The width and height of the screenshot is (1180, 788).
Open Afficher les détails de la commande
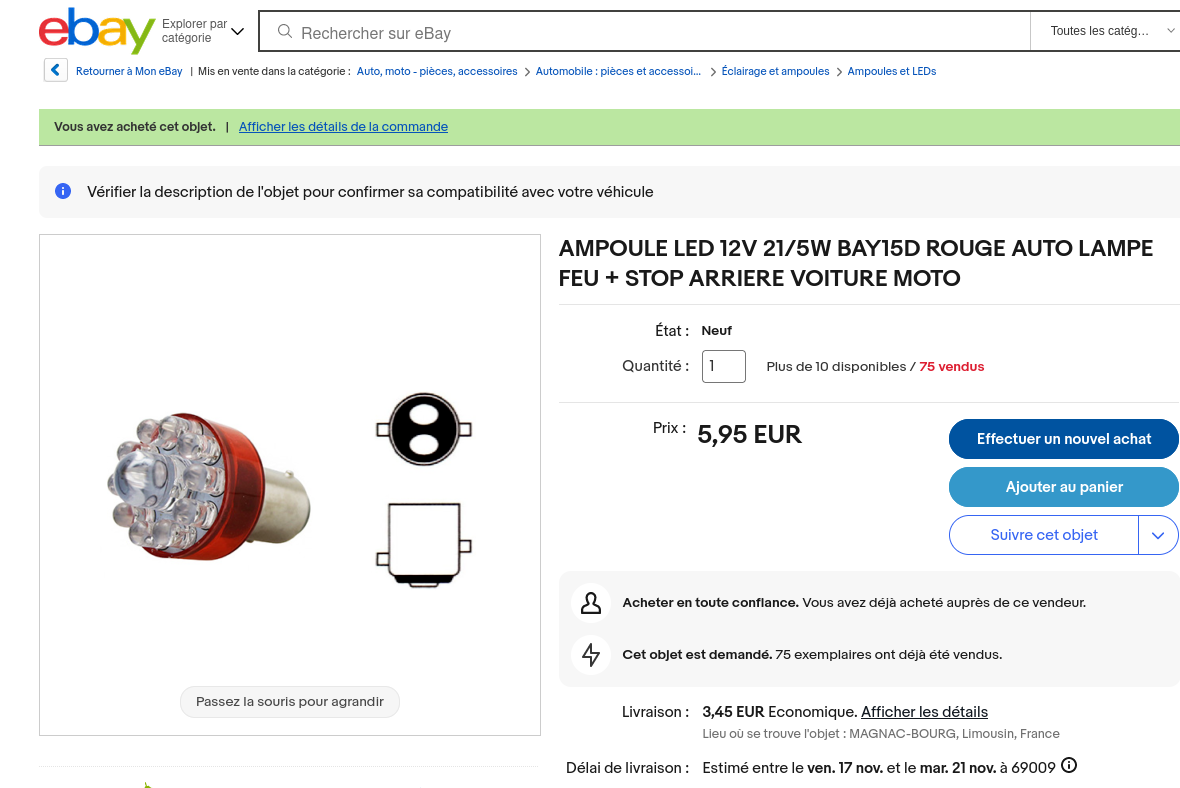tap(343, 127)
